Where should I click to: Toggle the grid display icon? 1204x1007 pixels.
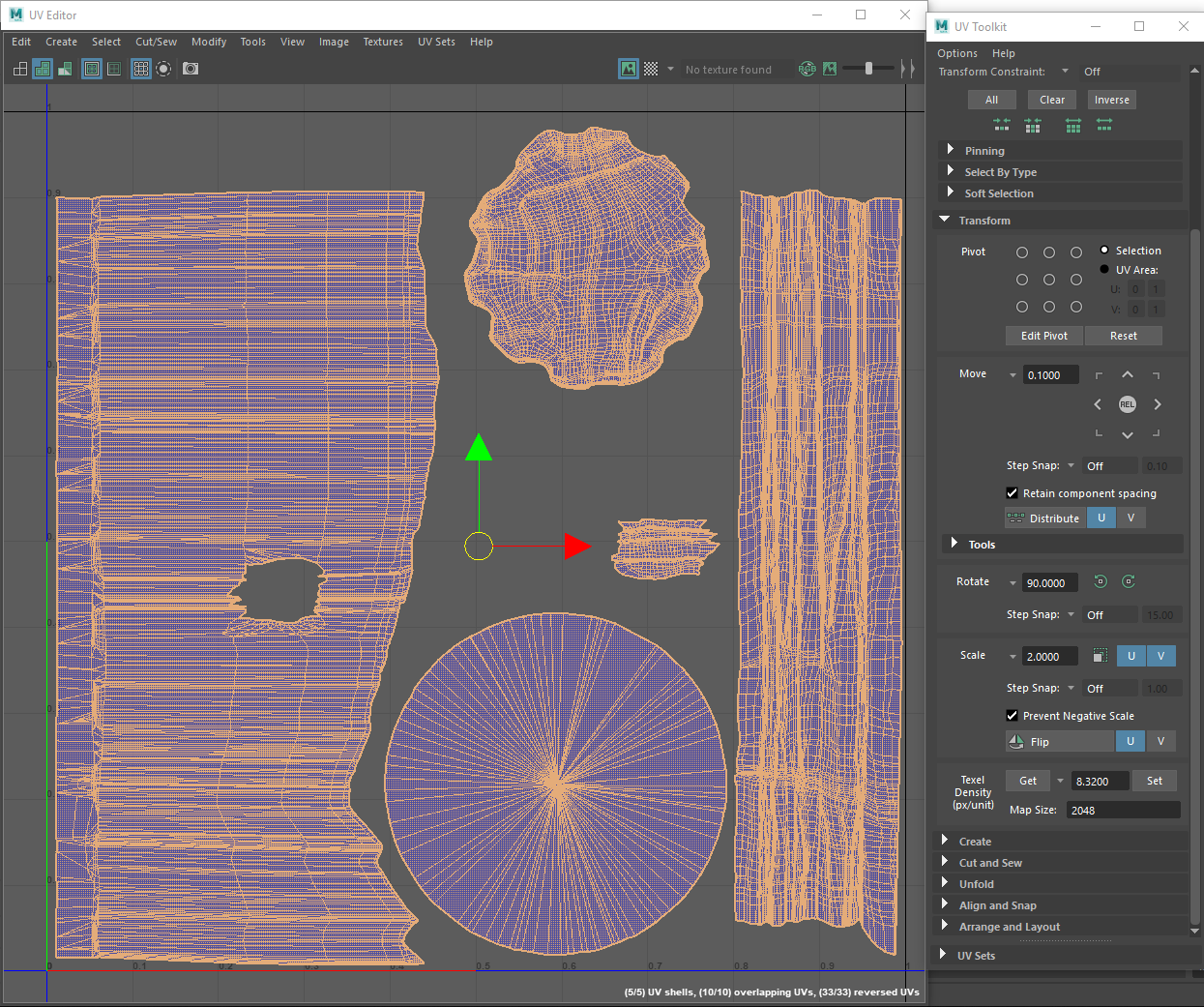click(141, 69)
